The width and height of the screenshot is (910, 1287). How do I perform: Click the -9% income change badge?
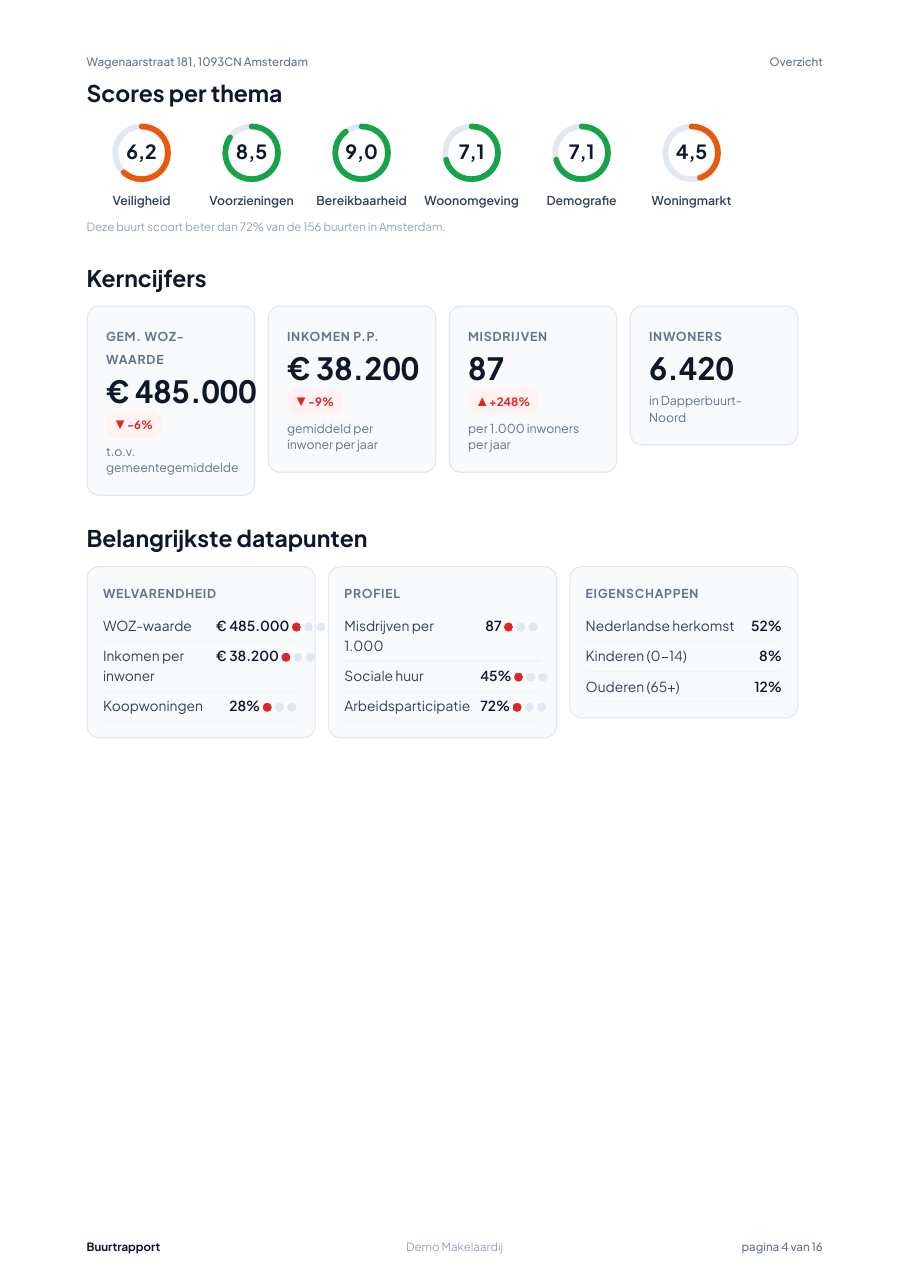[x=314, y=402]
